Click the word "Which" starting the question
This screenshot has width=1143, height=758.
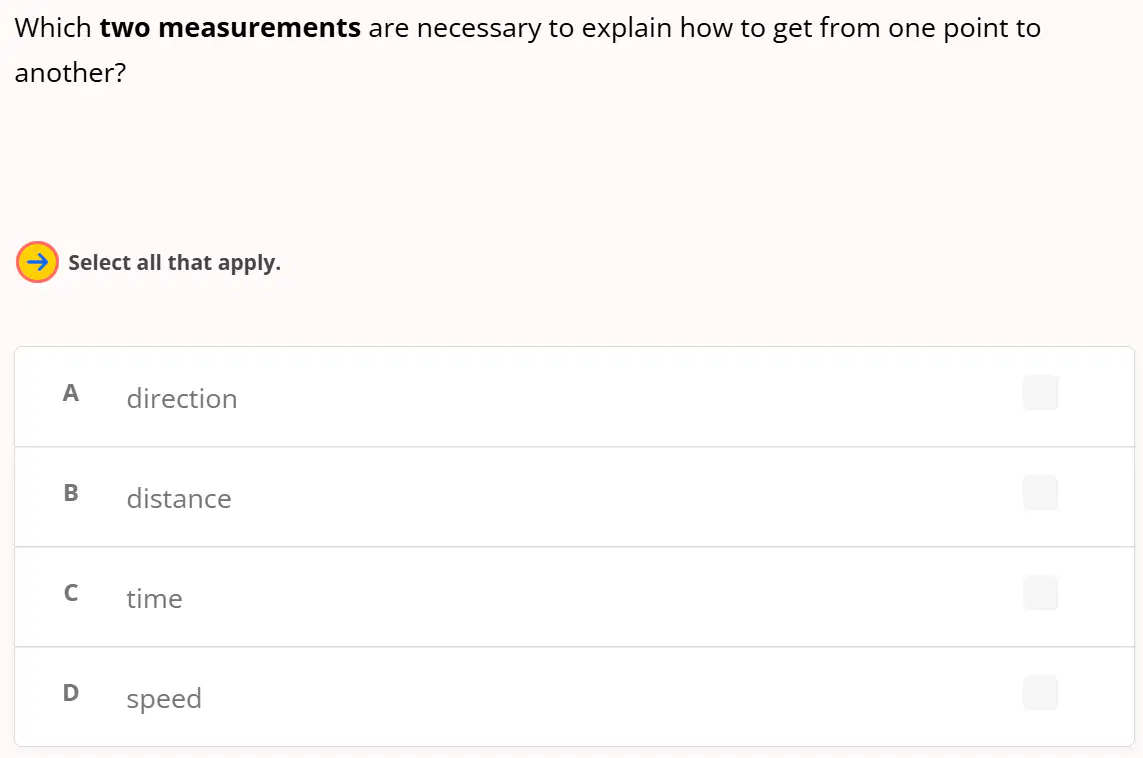click(53, 28)
